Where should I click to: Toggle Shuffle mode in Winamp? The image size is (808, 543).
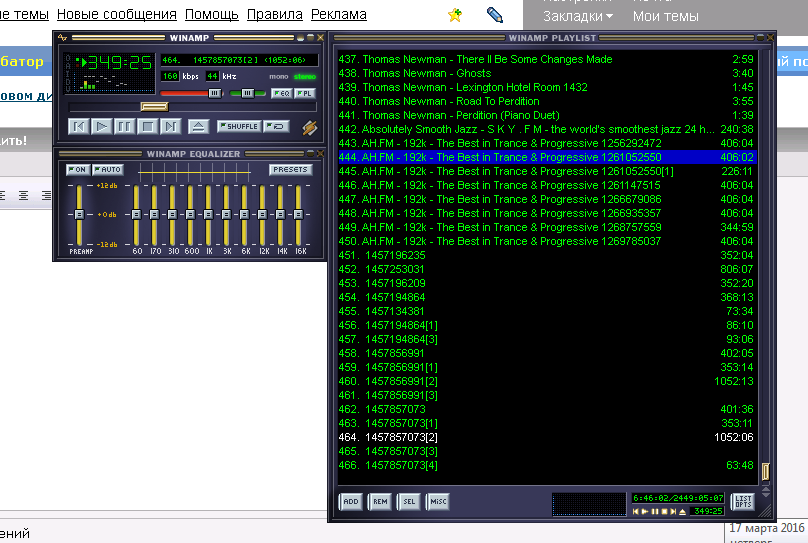[239, 126]
